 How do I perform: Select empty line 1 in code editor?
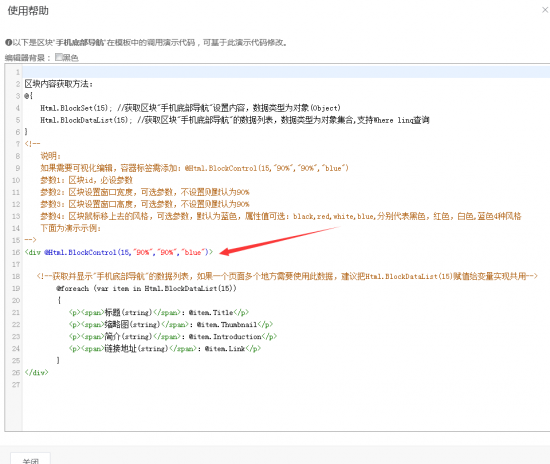pyautogui.click(x=286, y=72)
